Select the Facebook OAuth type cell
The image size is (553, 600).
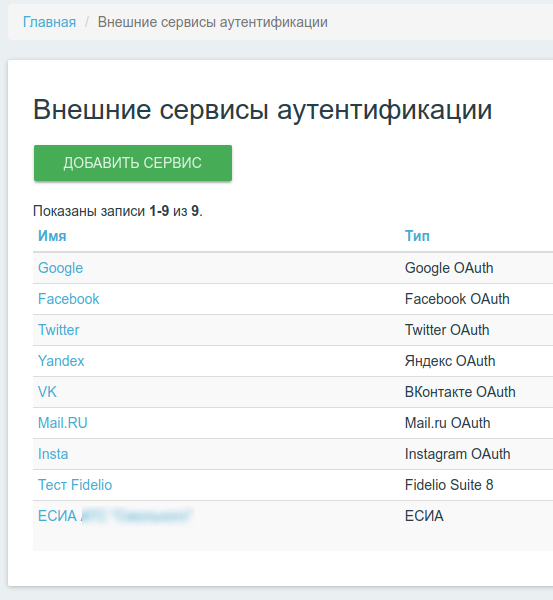coord(457,299)
